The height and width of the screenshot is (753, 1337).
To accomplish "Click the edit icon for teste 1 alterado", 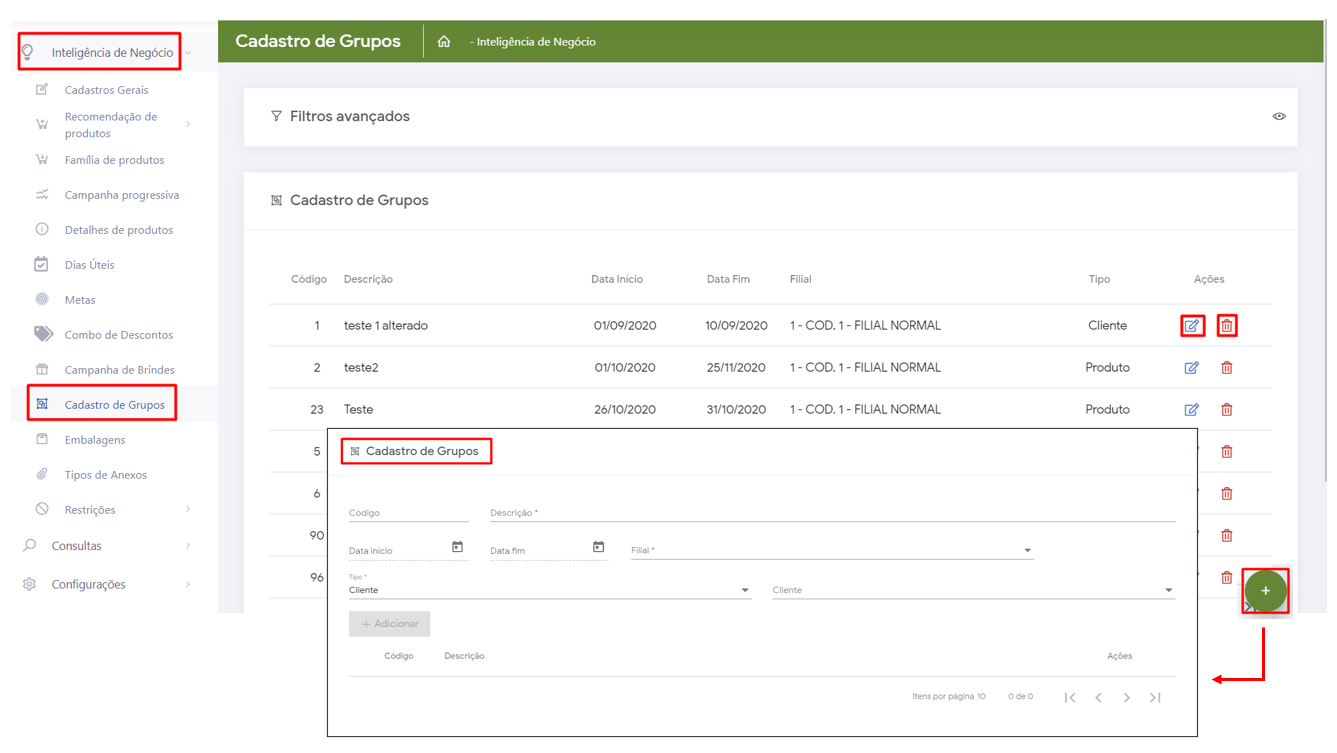I will pos(1191,326).
